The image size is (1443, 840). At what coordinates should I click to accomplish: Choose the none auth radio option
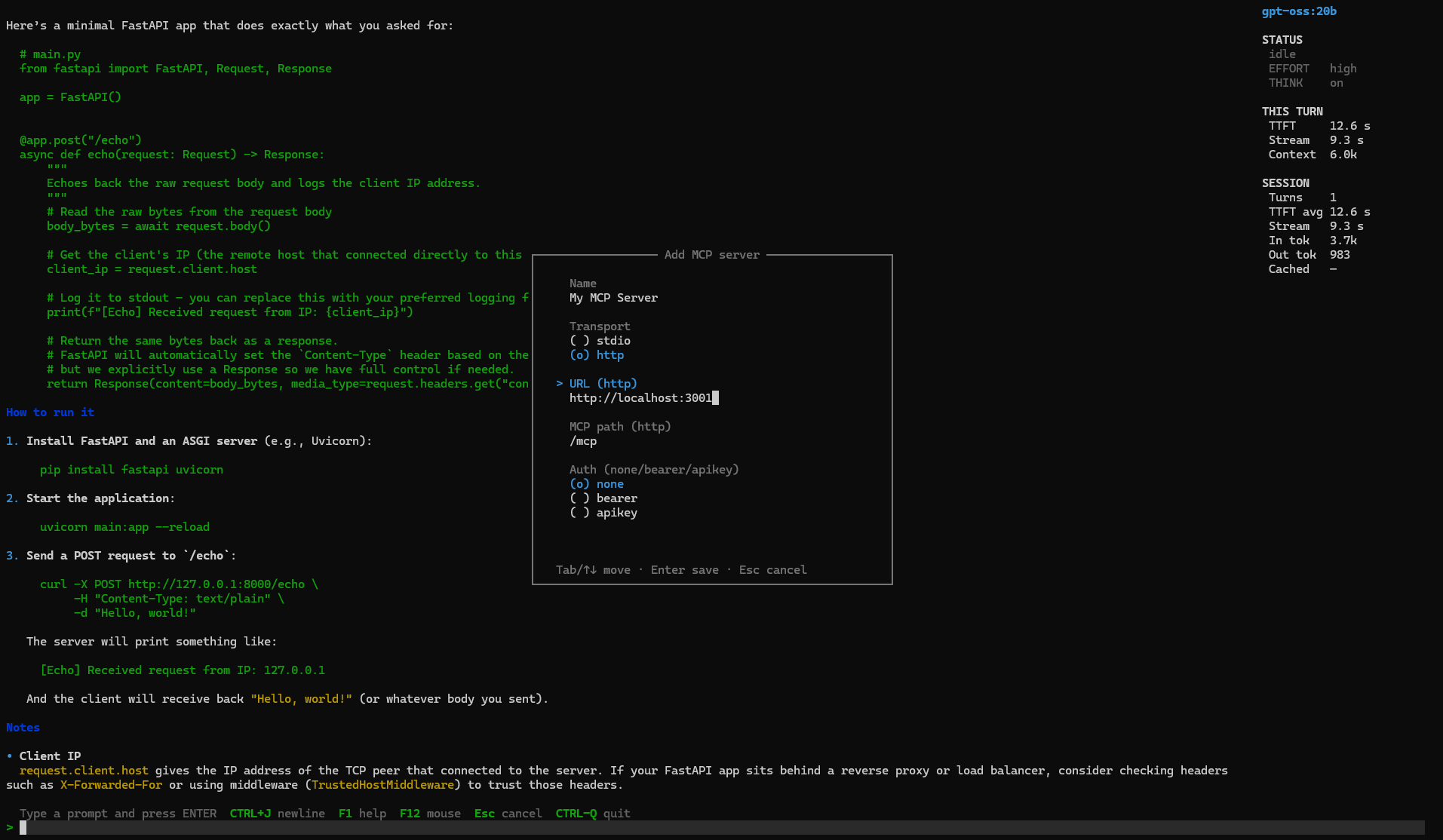tap(597, 484)
